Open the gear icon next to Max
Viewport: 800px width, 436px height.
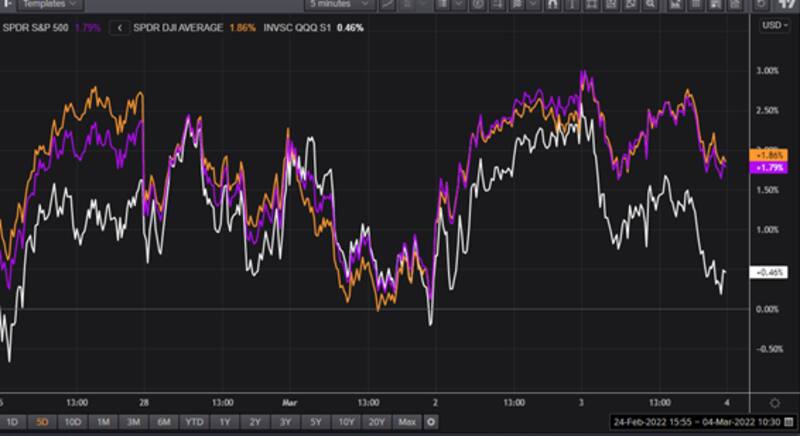[x=431, y=421]
